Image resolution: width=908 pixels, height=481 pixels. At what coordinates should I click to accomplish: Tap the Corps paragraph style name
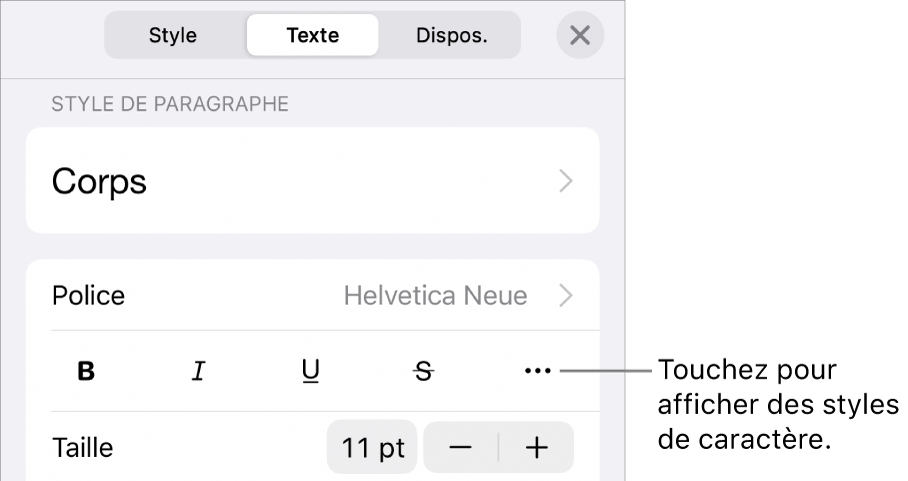[x=100, y=181]
